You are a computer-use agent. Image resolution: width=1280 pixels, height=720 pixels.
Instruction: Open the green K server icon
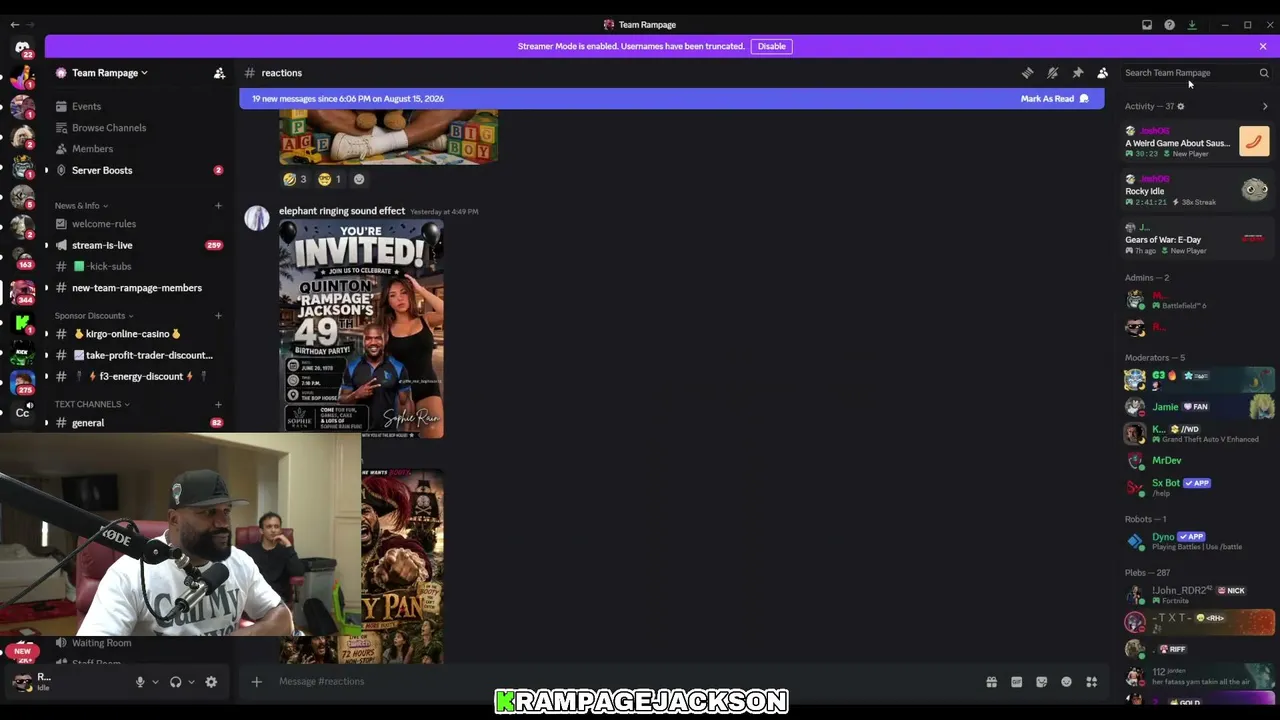point(22,322)
